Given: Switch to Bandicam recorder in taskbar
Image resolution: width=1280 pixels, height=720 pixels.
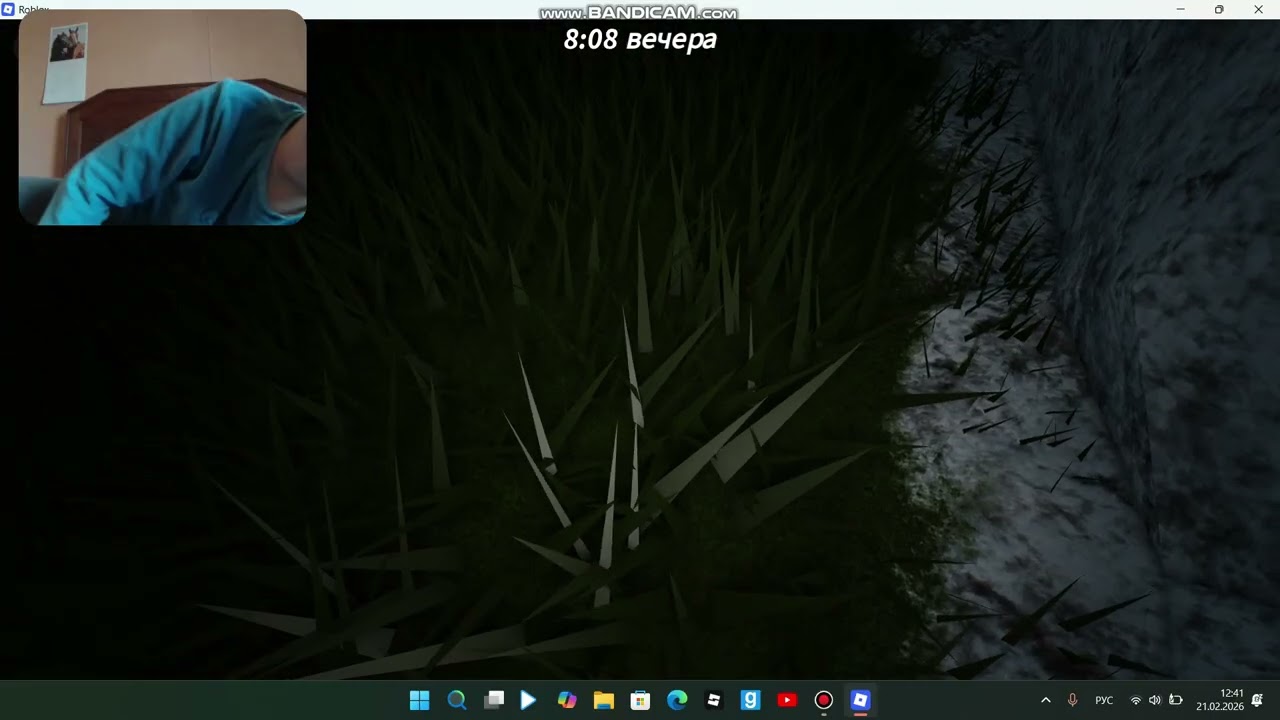Looking at the screenshot, I should point(824,700).
